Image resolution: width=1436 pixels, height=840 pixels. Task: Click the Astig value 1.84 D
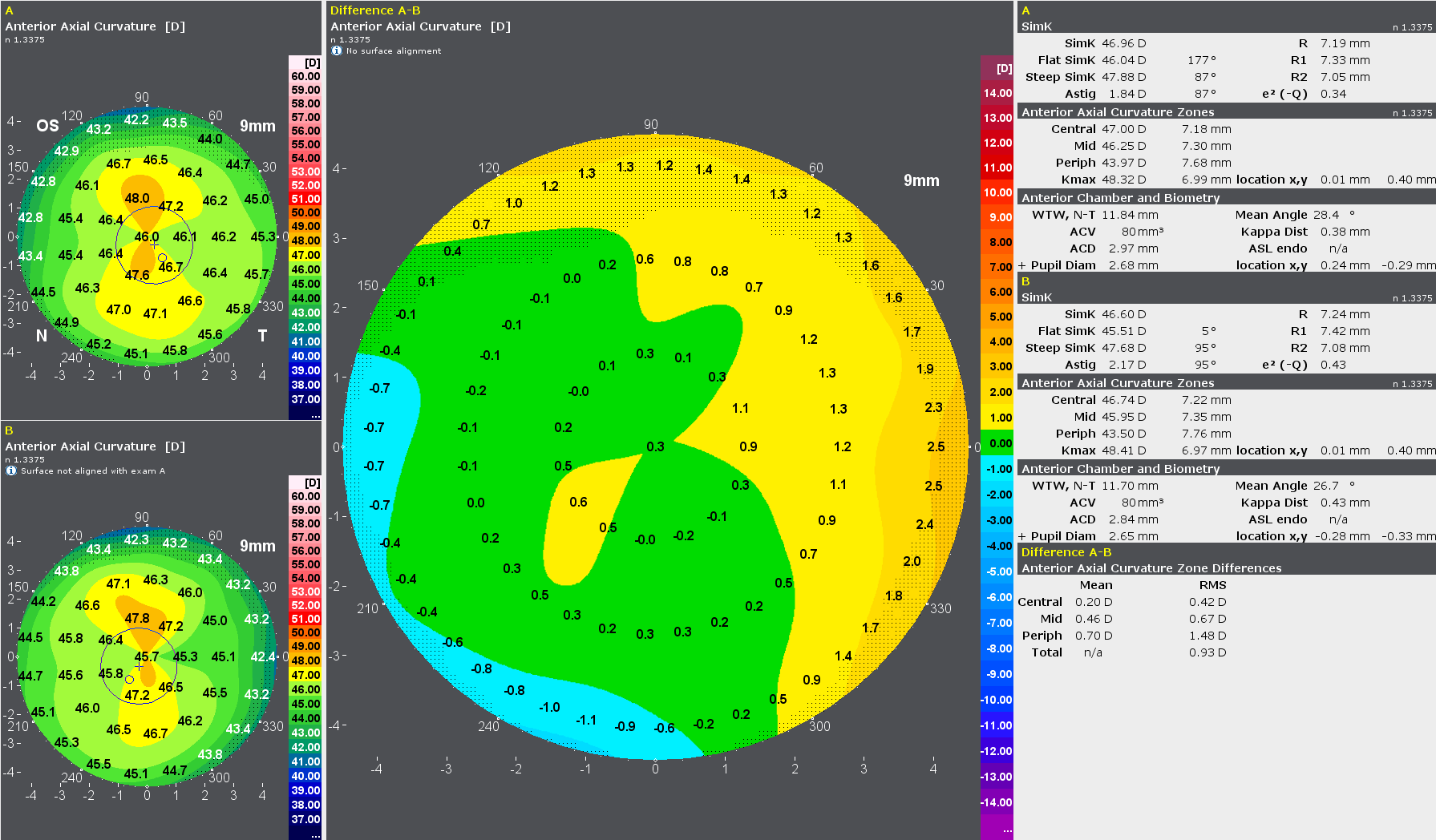[x=1127, y=94]
